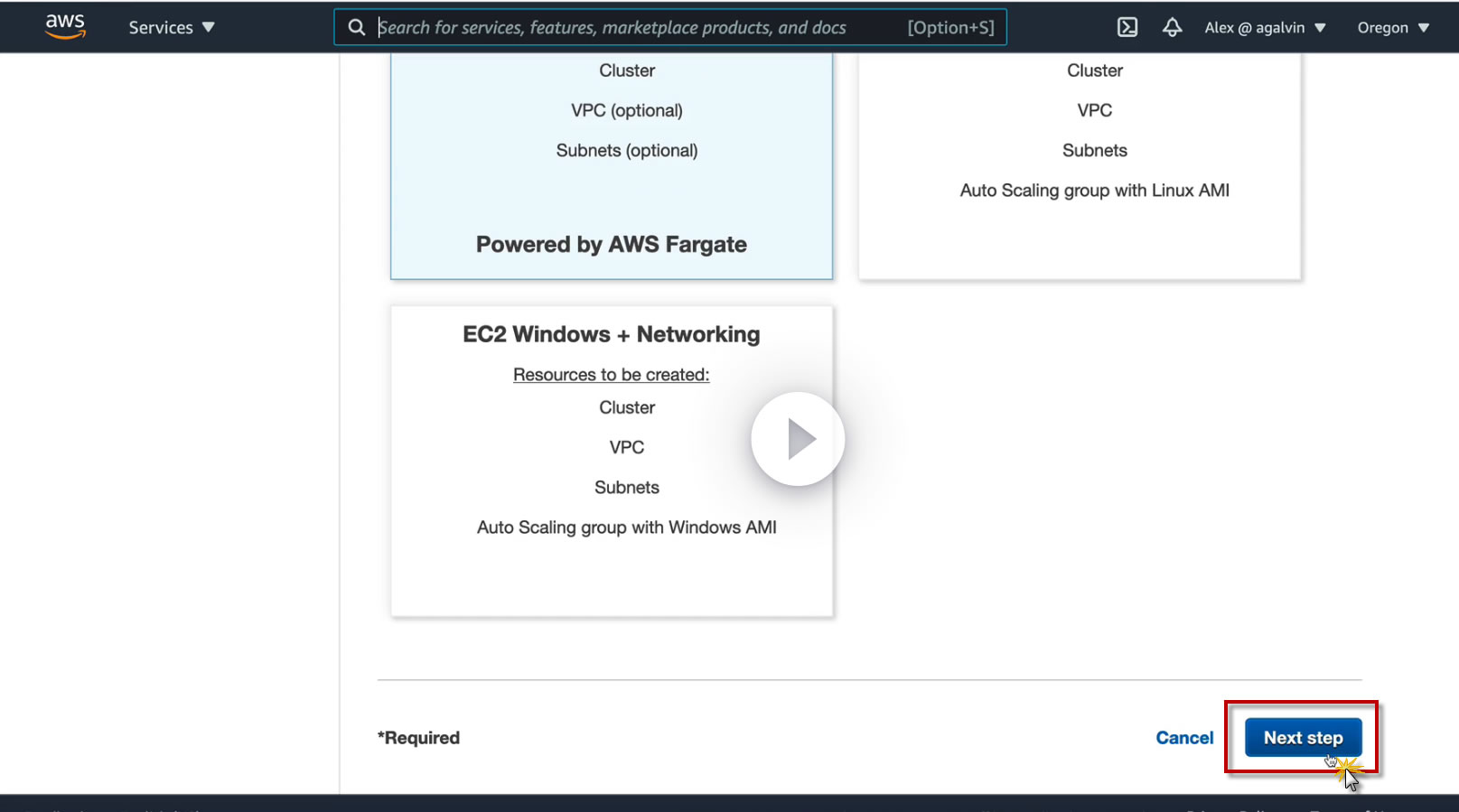
Task: Open the Alex @ agalvin account menu
Action: tap(1265, 27)
